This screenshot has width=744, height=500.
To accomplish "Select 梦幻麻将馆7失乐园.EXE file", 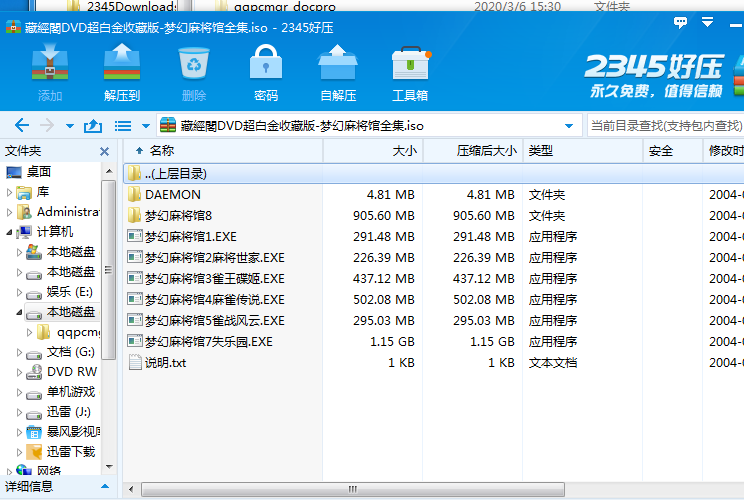I will (208, 342).
